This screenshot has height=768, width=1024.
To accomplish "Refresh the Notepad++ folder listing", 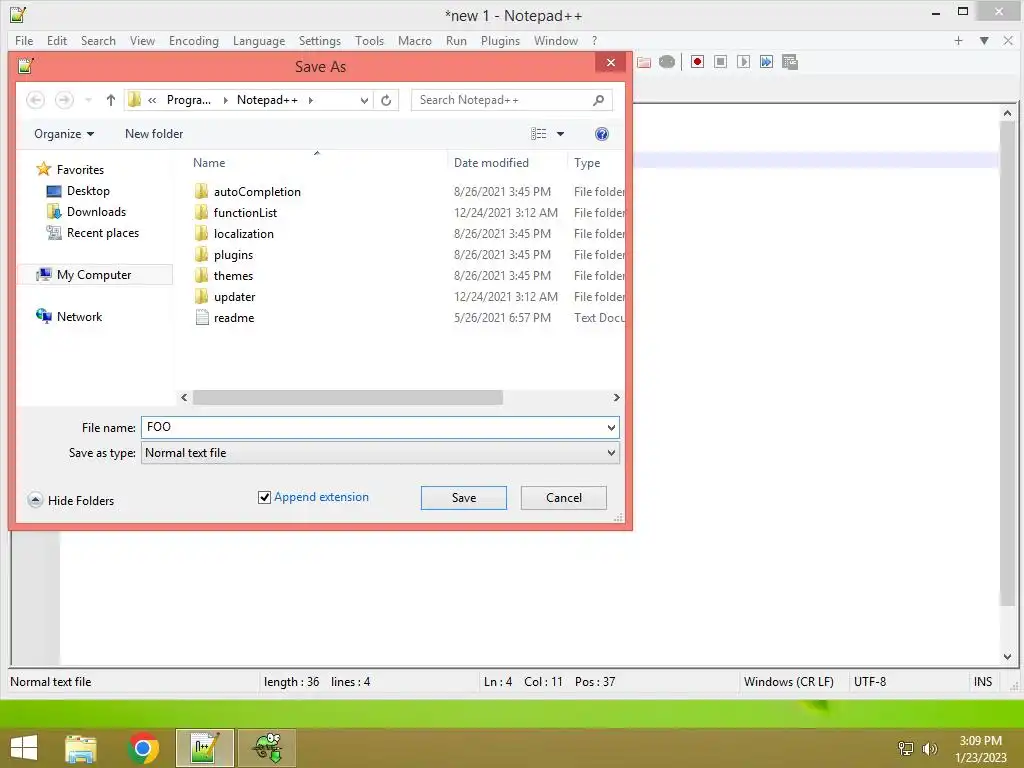I will point(386,100).
